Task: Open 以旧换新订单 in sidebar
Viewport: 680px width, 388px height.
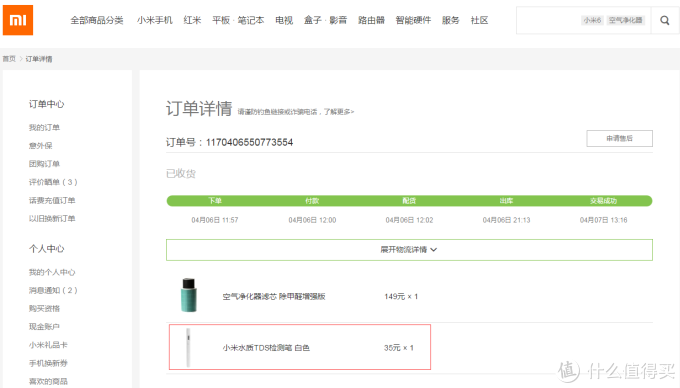Action: [x=52, y=218]
